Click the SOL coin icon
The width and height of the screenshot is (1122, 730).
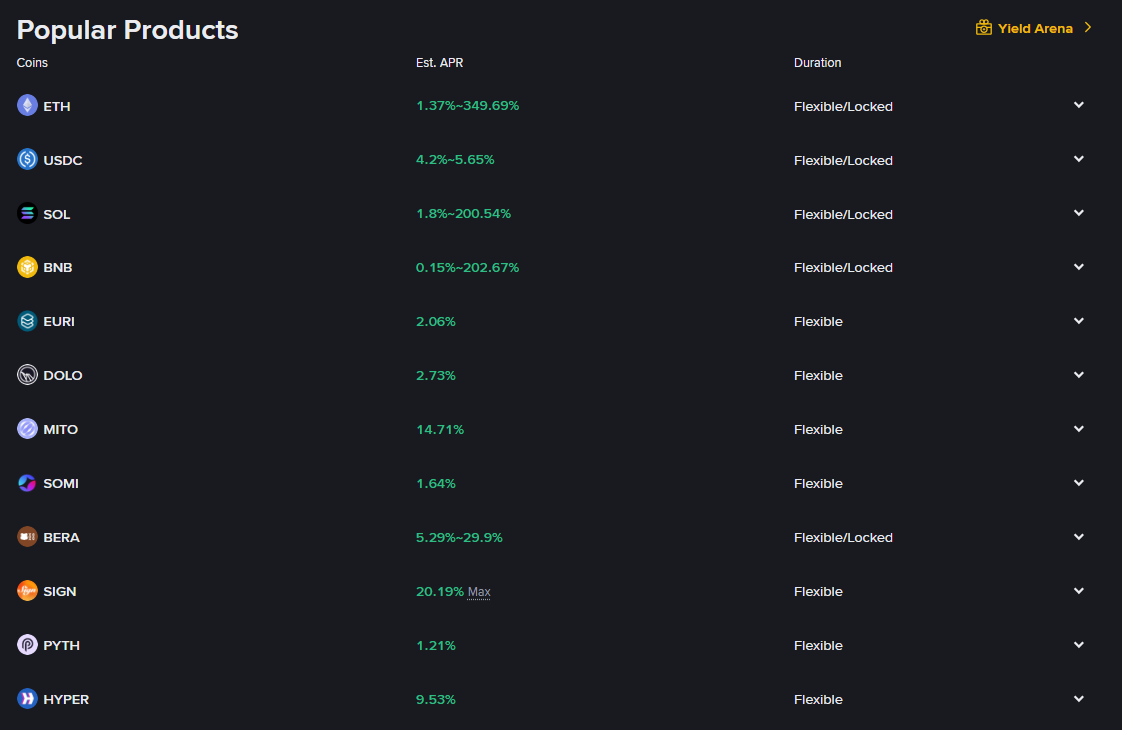[27, 214]
